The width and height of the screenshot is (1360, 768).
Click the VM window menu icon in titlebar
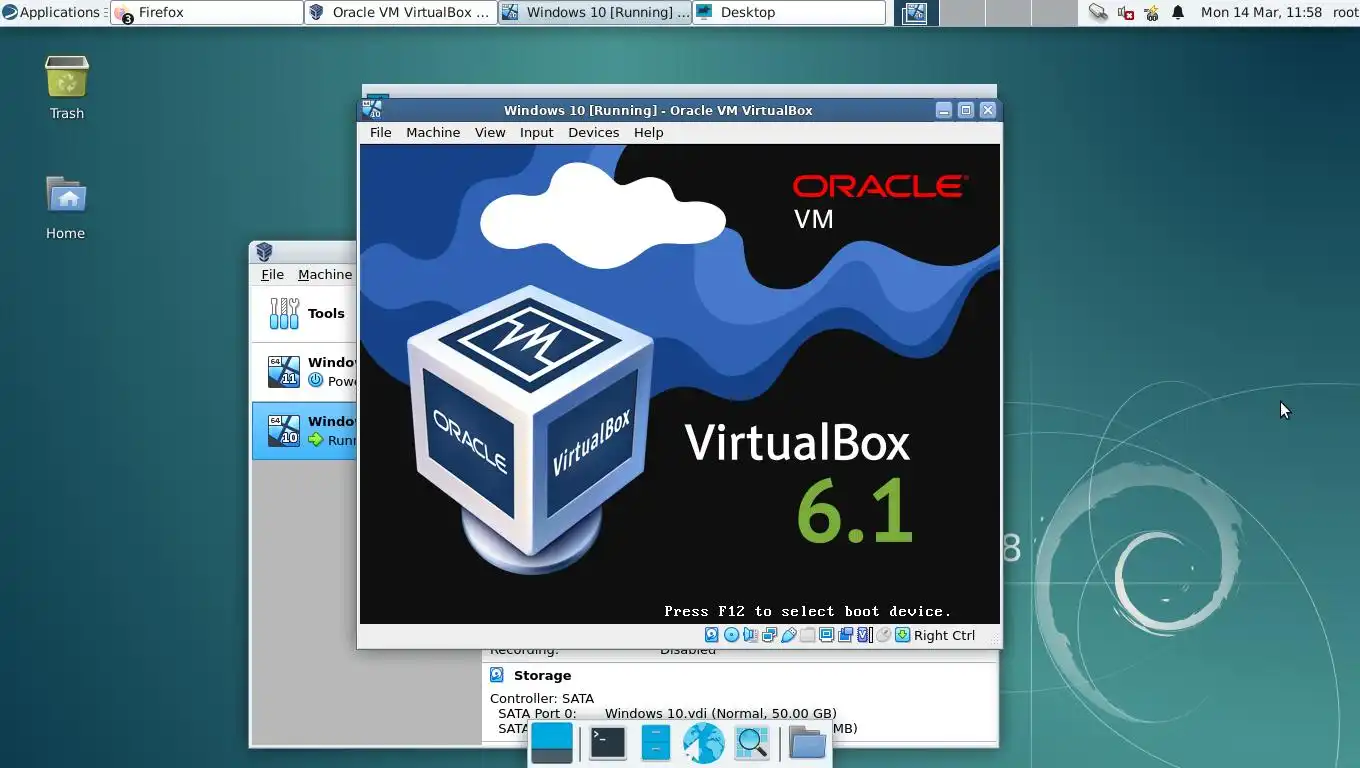(372, 109)
